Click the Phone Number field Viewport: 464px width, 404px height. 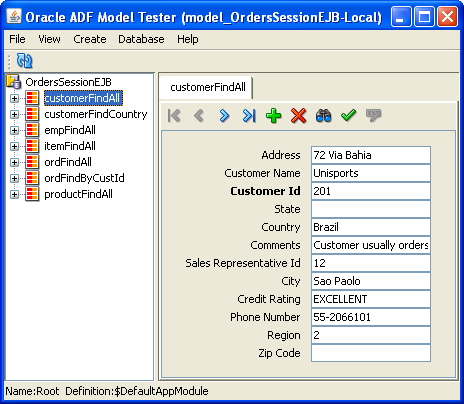pos(371,317)
